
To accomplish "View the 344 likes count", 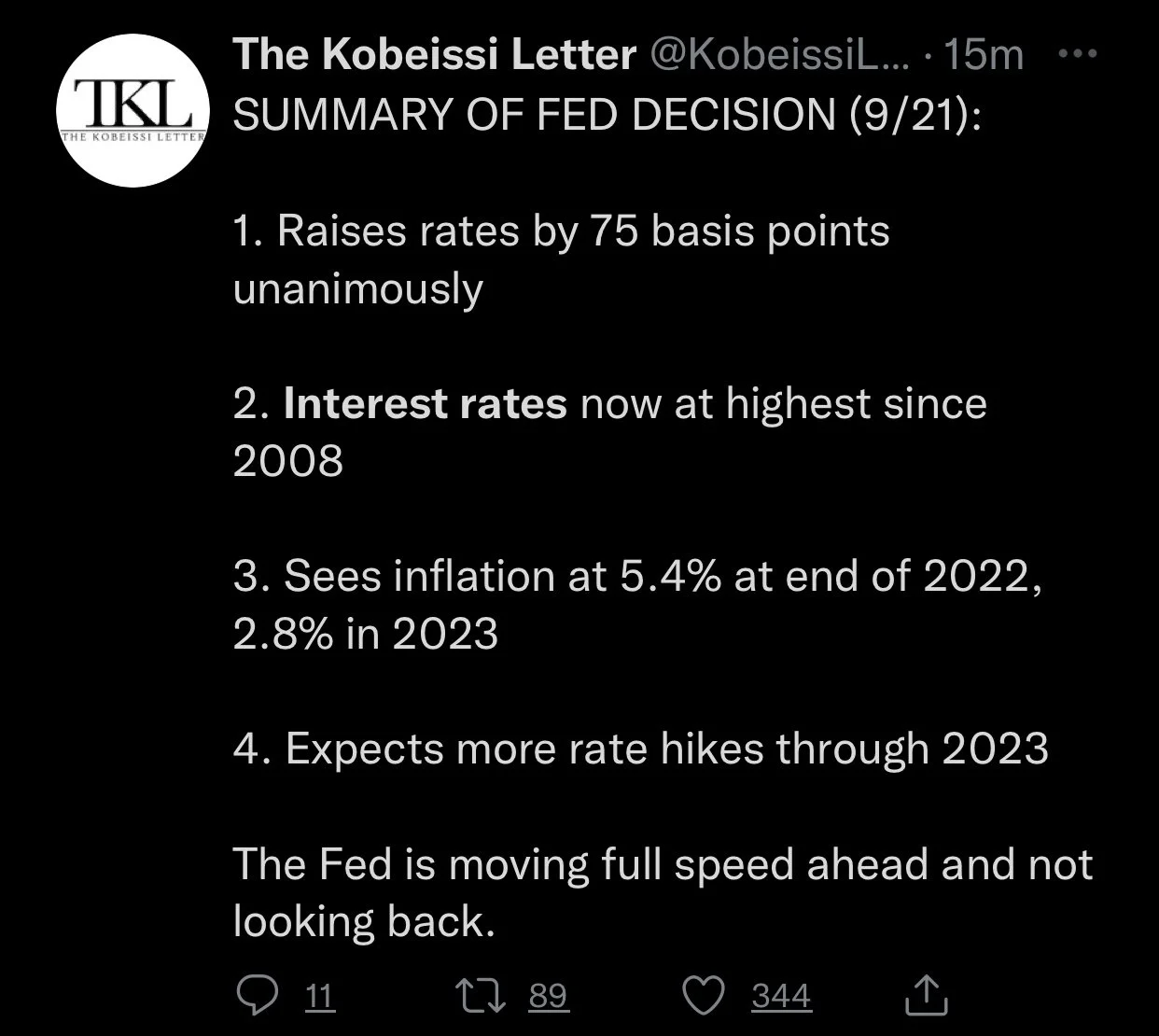I will [782, 997].
